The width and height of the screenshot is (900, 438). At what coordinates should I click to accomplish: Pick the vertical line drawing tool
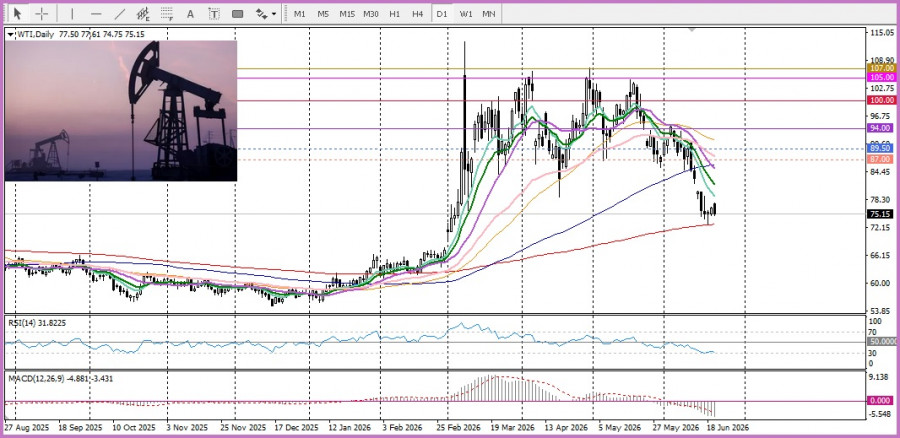(72, 13)
